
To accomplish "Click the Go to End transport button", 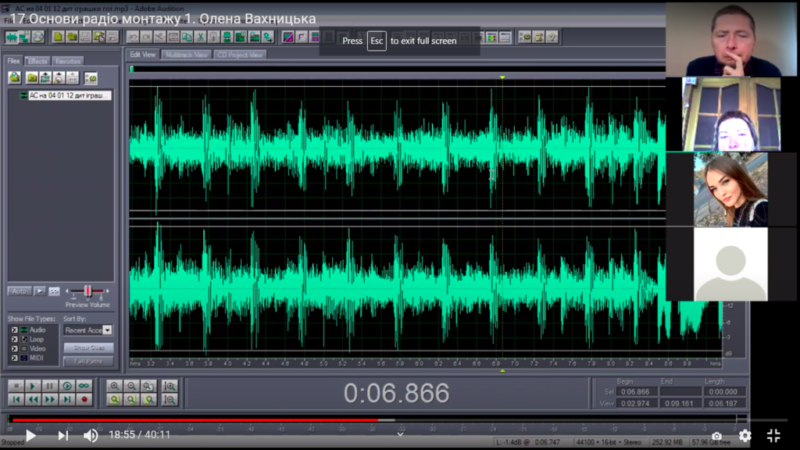I will 67,399.
